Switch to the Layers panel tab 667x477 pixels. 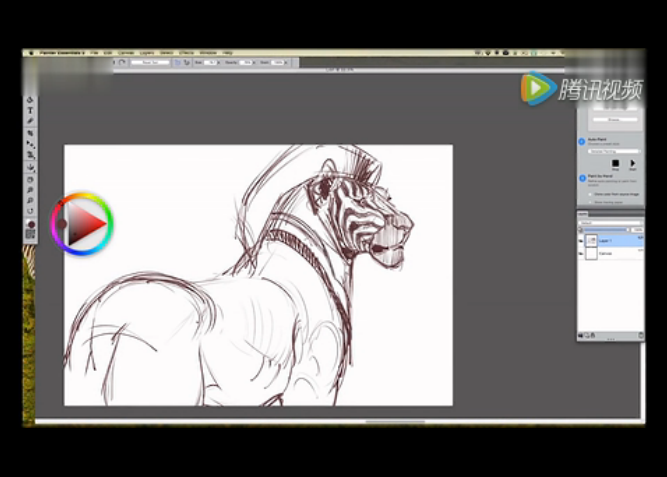582,214
